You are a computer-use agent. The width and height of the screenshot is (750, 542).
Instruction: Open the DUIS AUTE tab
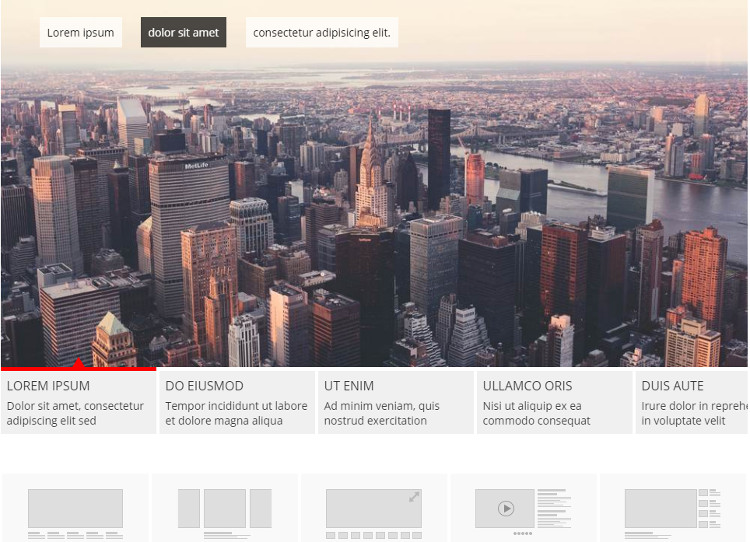tap(692, 402)
